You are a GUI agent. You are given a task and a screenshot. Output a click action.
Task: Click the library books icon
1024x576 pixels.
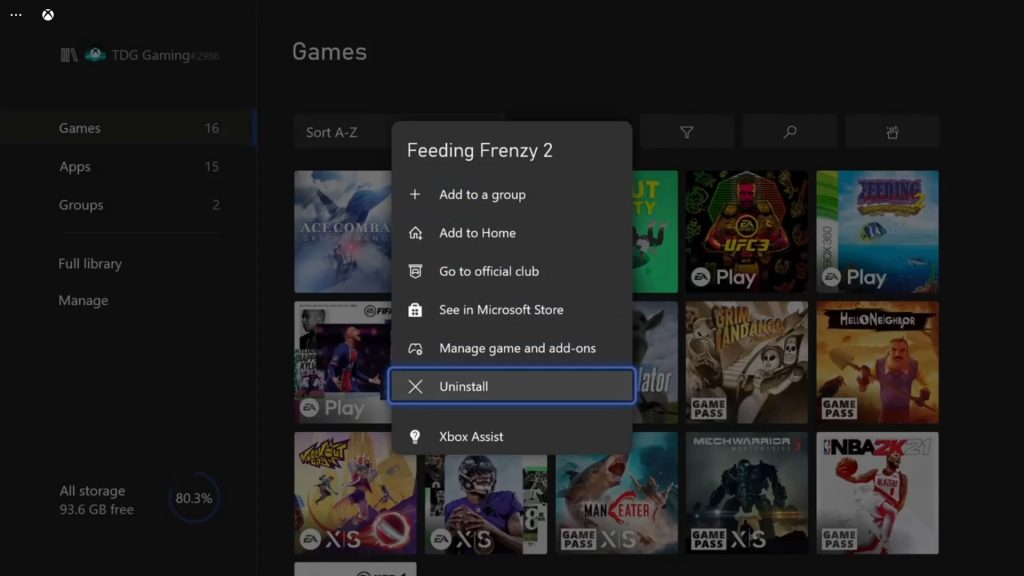69,55
